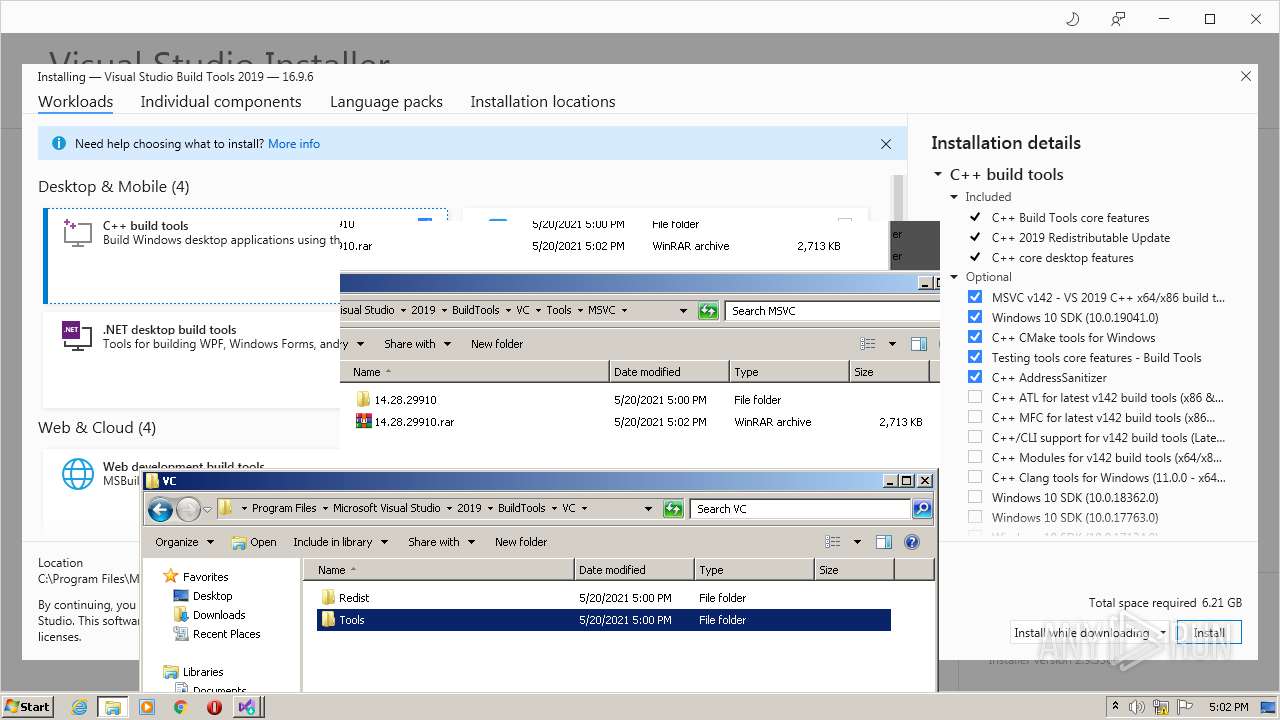The width and height of the screenshot is (1280, 720).
Task: Click the night mode moon icon in title bar
Action: click(x=1073, y=19)
